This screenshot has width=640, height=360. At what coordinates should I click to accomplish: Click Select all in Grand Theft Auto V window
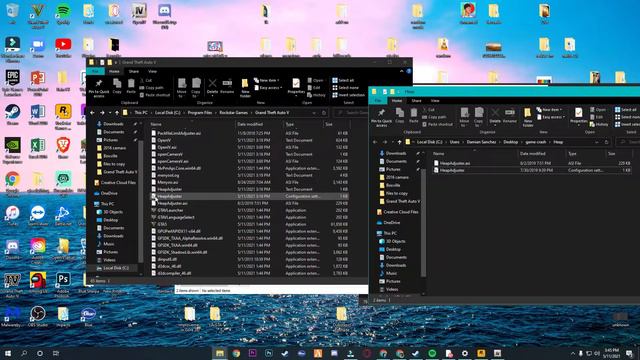(x=343, y=80)
